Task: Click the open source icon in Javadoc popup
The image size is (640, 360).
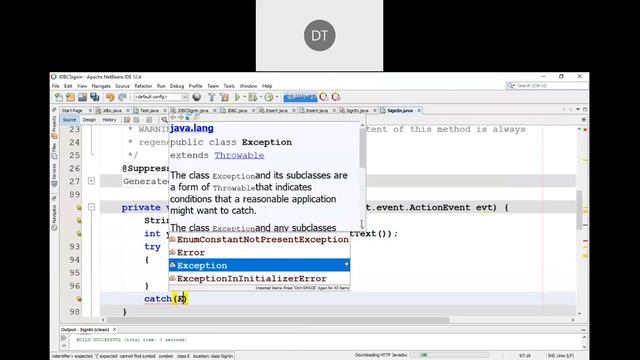Action: tap(196, 118)
